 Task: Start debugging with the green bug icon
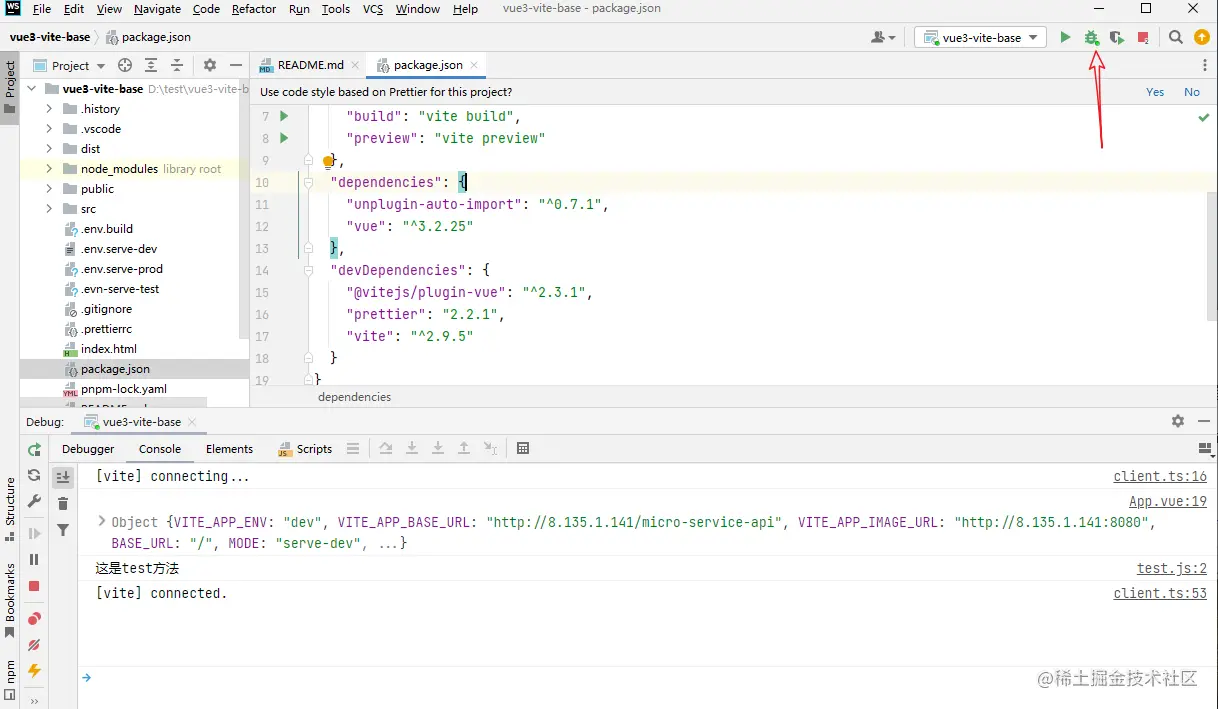point(1091,37)
